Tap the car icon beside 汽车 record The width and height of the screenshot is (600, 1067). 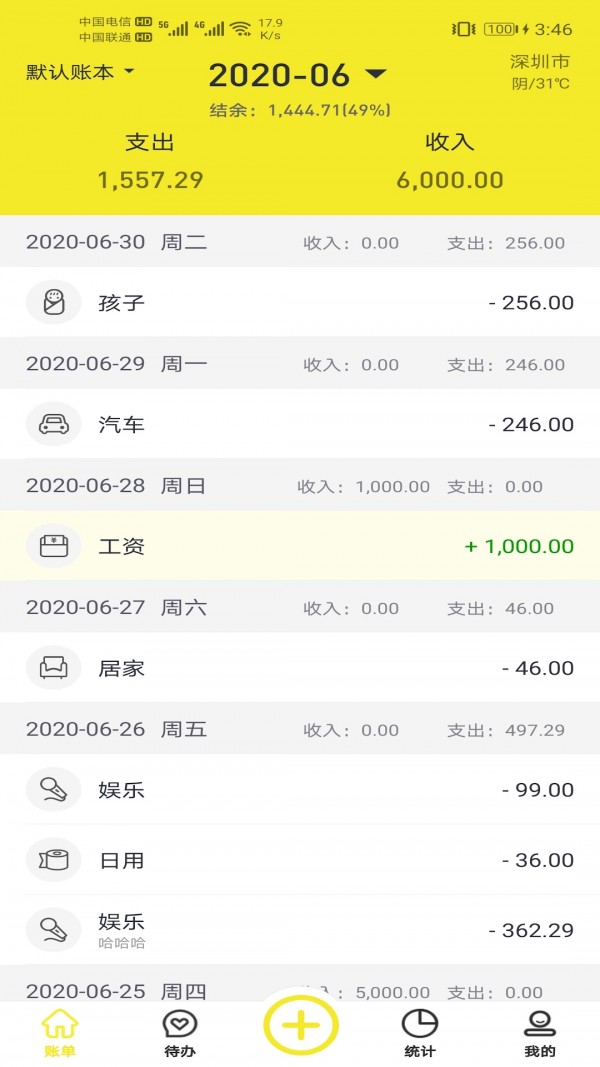point(53,424)
